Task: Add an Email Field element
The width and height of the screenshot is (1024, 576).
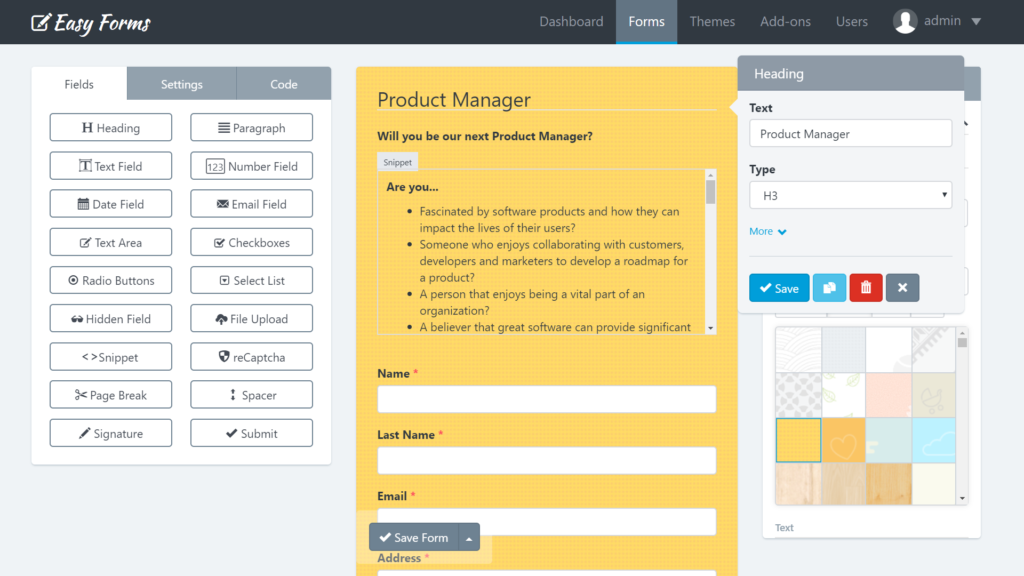Action: 251,203
